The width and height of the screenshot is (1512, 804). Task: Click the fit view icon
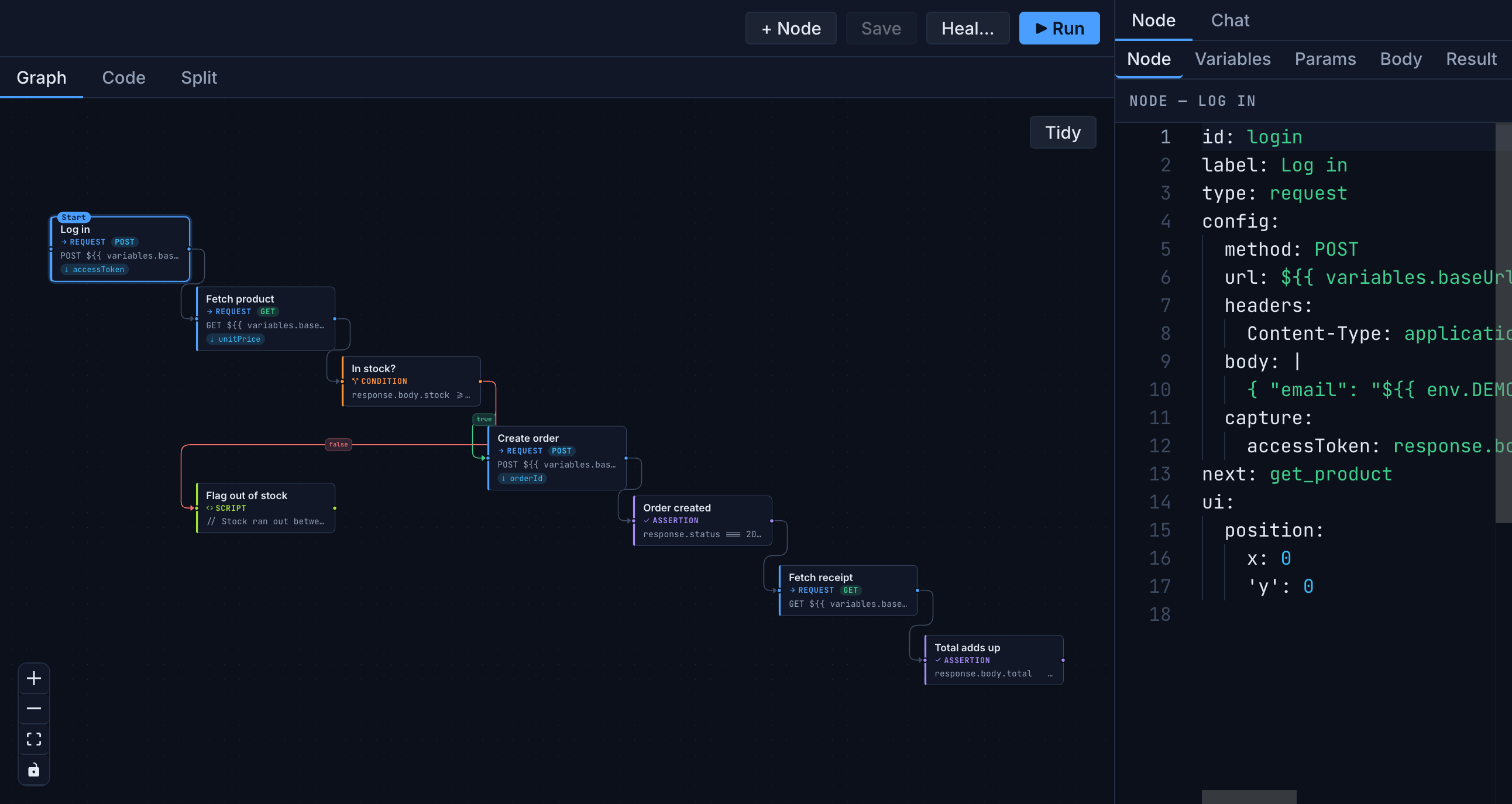34,739
